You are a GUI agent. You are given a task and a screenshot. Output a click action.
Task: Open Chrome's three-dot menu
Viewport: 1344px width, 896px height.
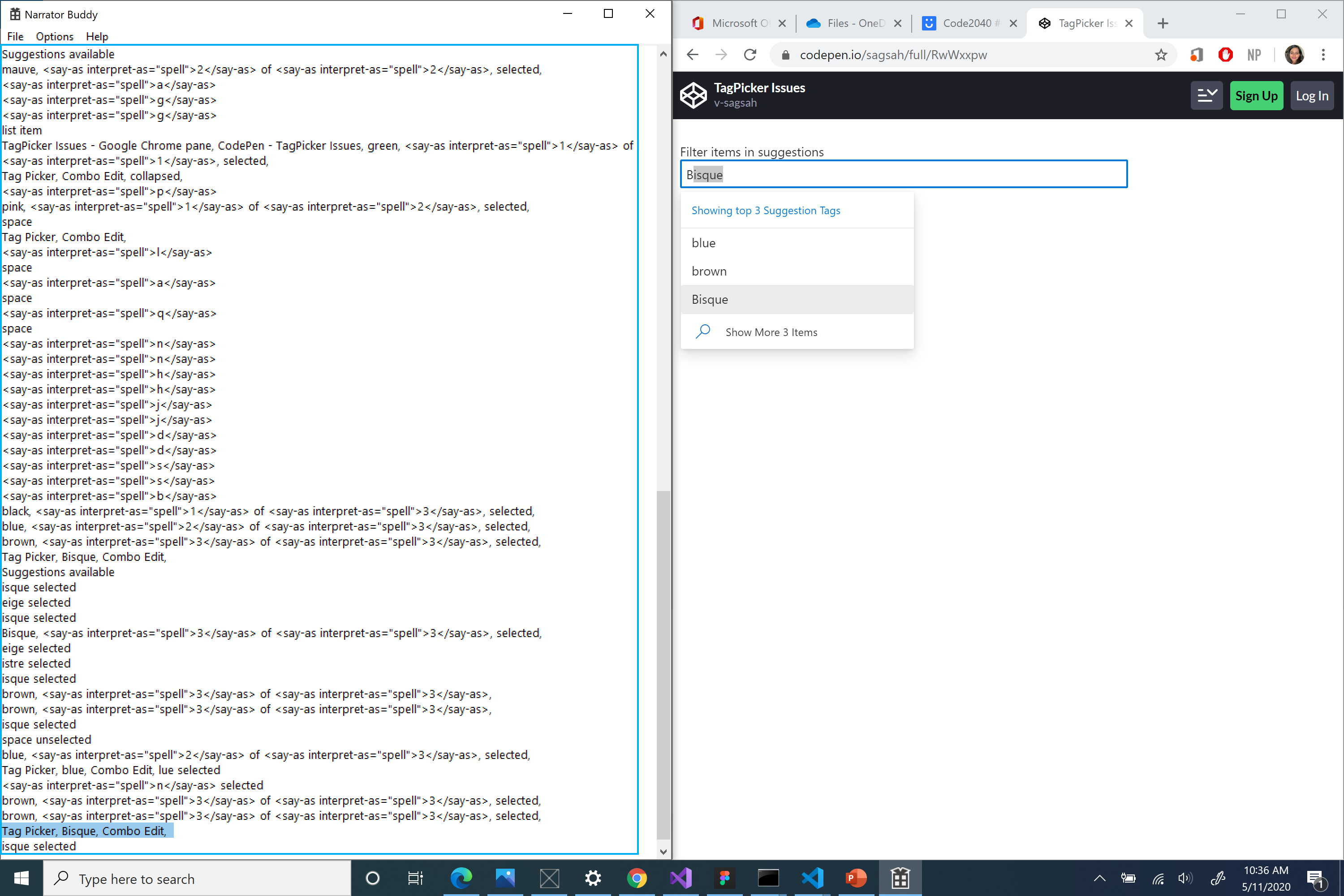1323,55
